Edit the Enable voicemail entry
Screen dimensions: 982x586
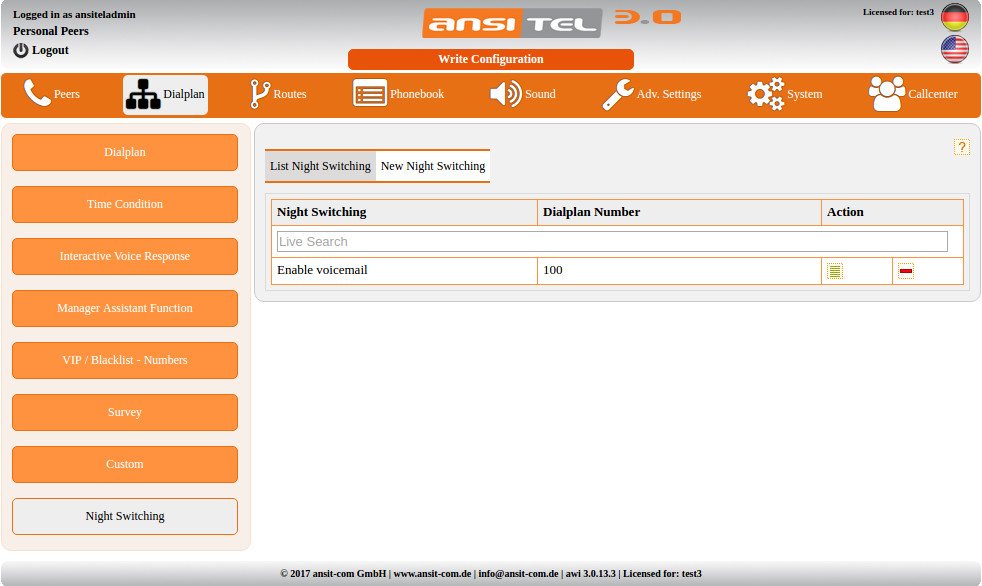pos(835,271)
